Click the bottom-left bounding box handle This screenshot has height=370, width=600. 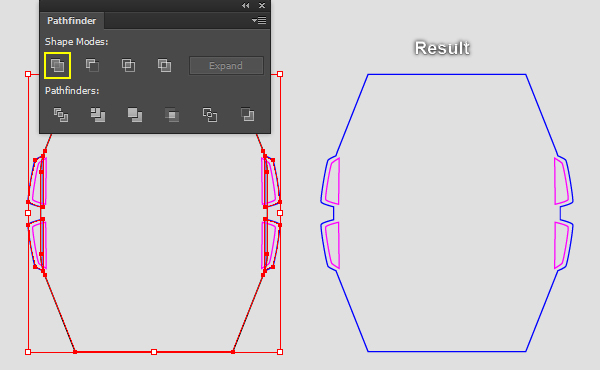[28, 352]
